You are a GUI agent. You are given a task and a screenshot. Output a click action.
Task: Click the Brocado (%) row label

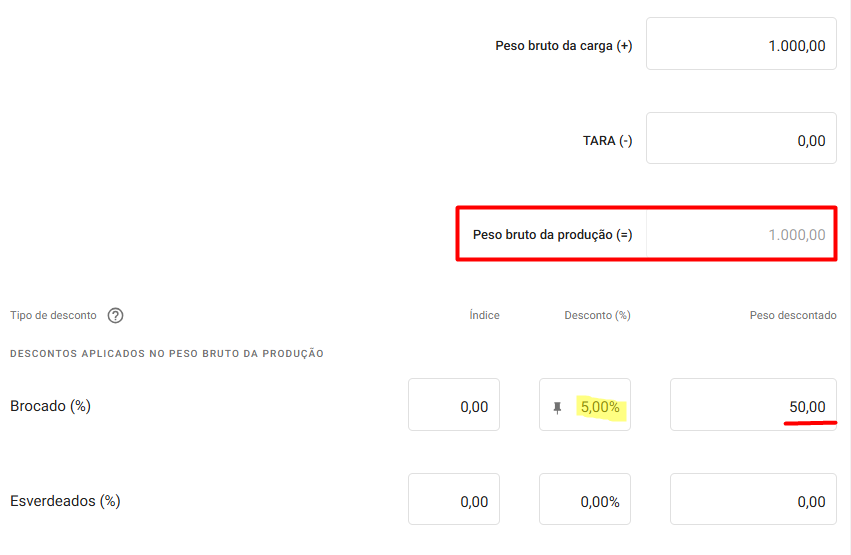50,406
